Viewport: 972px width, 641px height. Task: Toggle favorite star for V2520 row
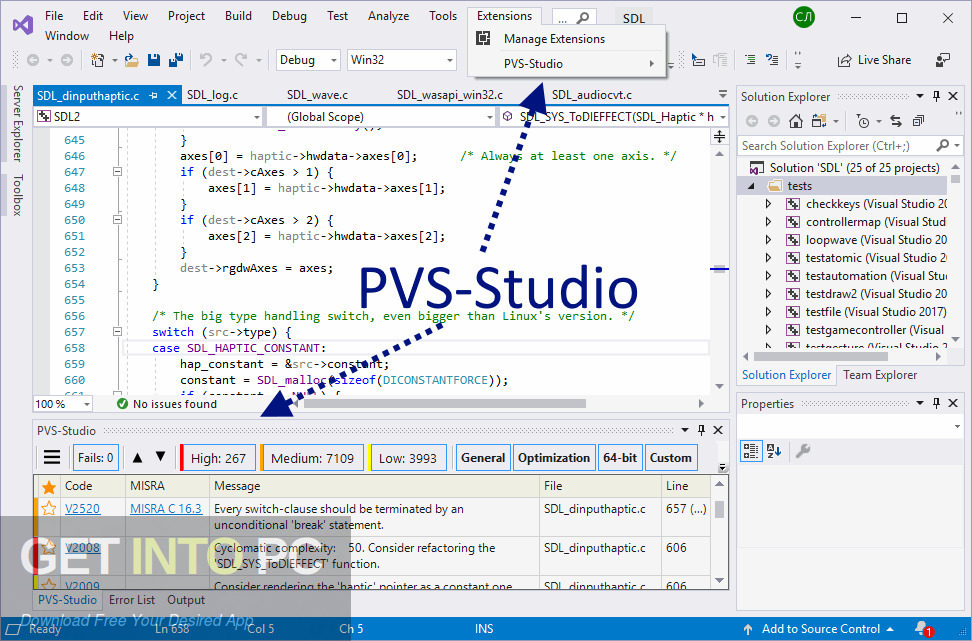pyautogui.click(x=49, y=509)
